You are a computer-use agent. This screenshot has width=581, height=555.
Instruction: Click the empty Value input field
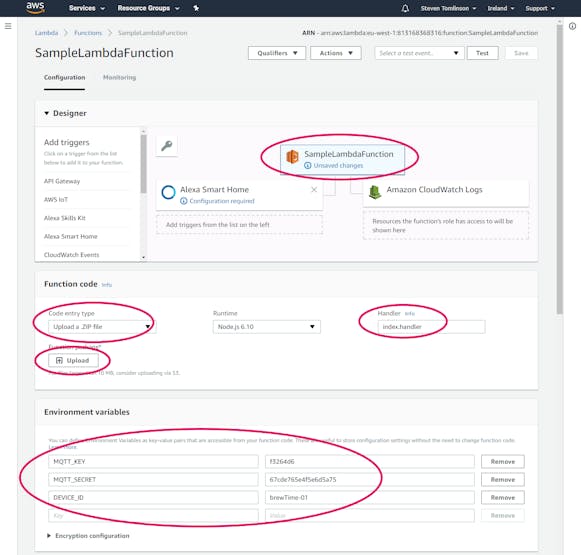[370, 516]
